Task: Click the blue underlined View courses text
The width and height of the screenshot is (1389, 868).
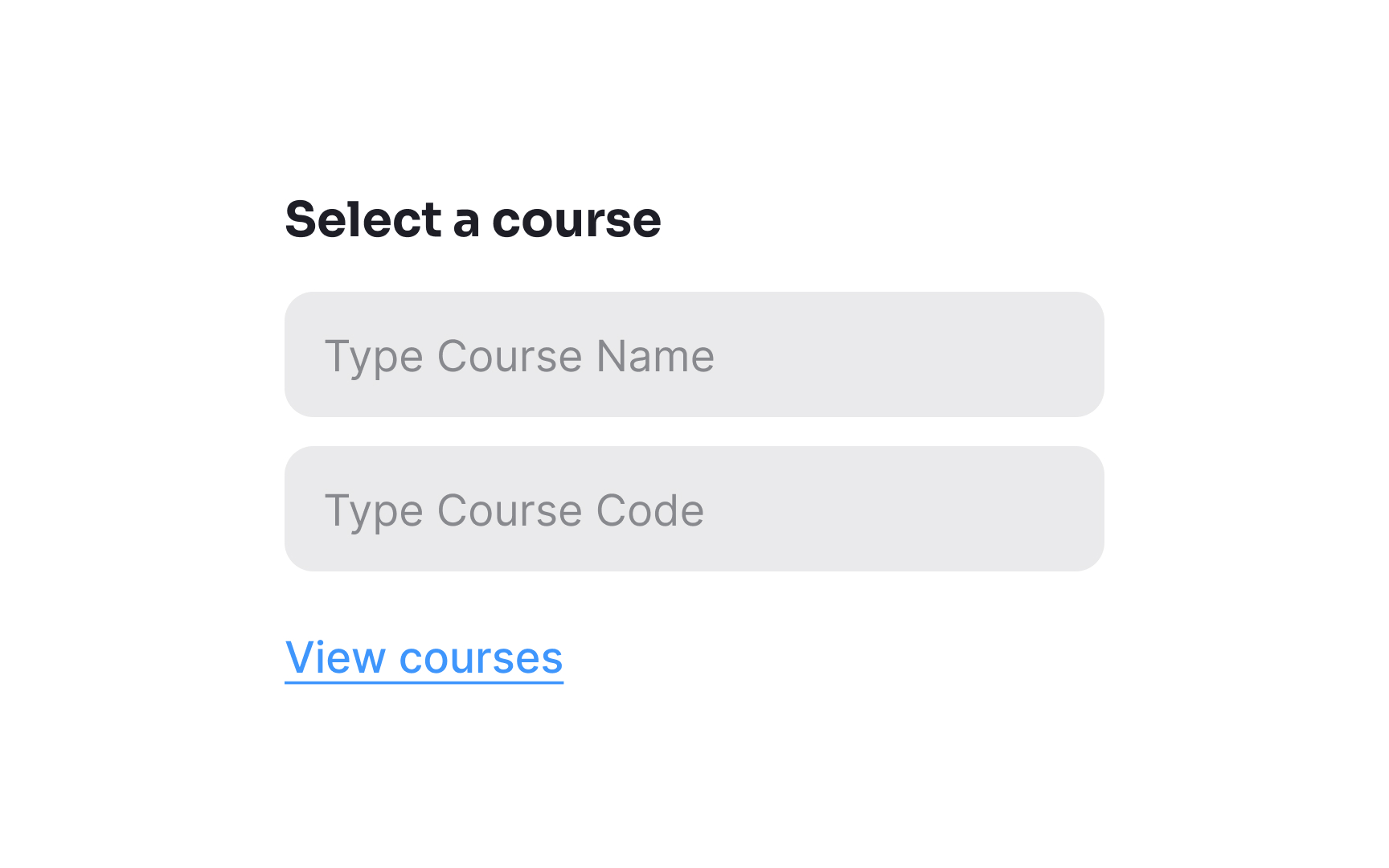Action: tap(424, 657)
